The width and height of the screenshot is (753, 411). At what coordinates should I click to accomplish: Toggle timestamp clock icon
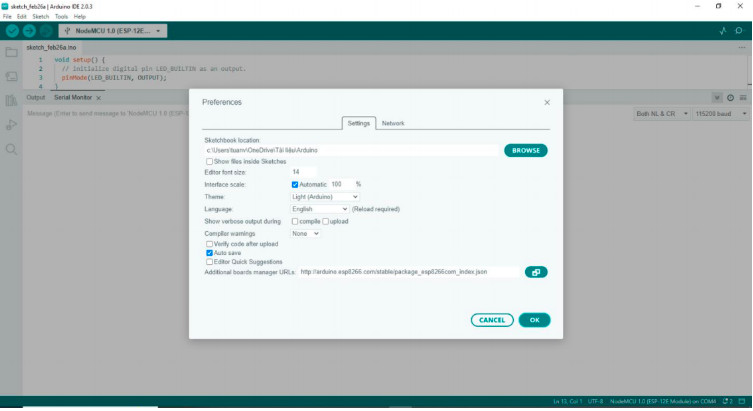730,97
